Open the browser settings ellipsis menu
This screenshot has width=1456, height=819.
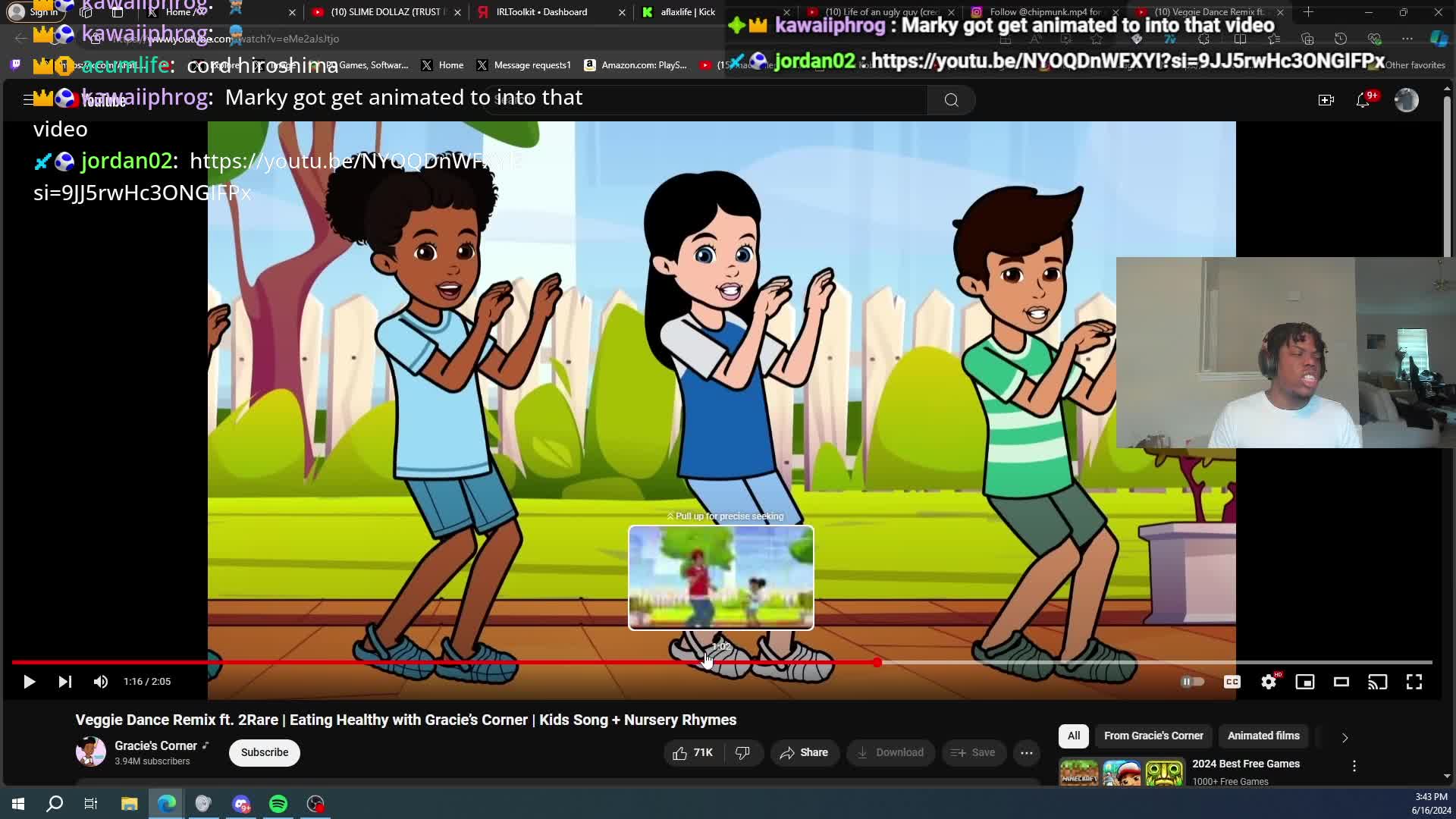[1407, 39]
